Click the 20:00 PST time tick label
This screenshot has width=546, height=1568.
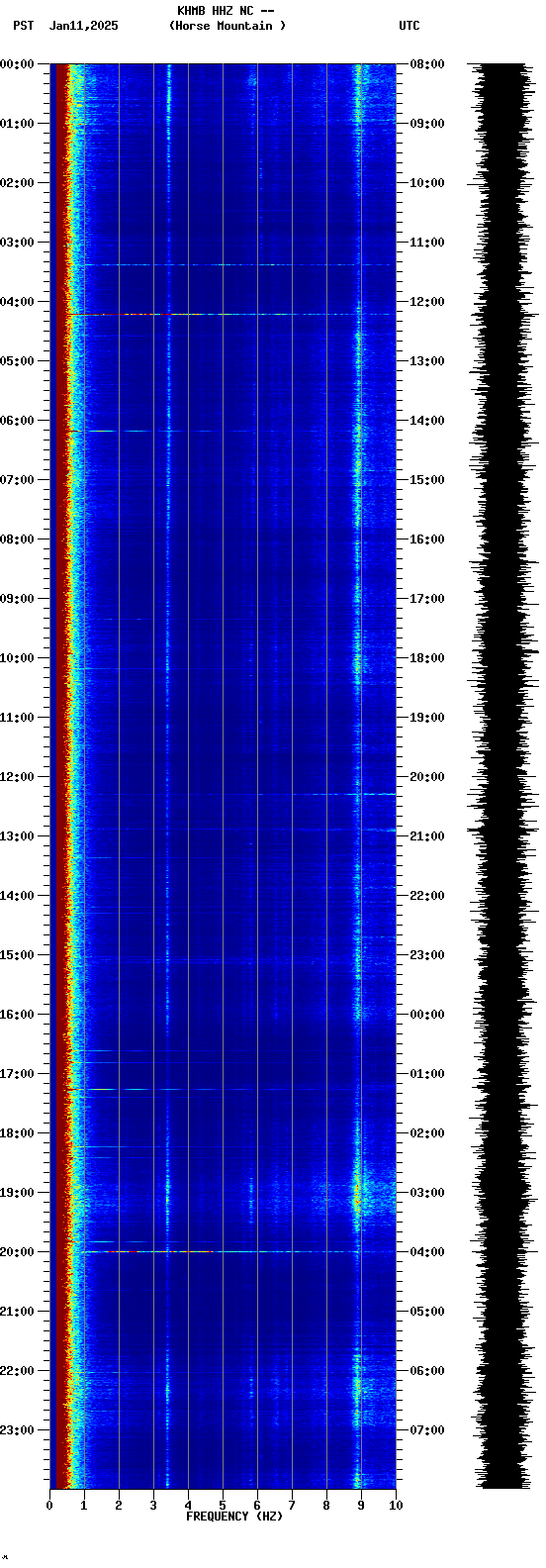click(18, 1252)
